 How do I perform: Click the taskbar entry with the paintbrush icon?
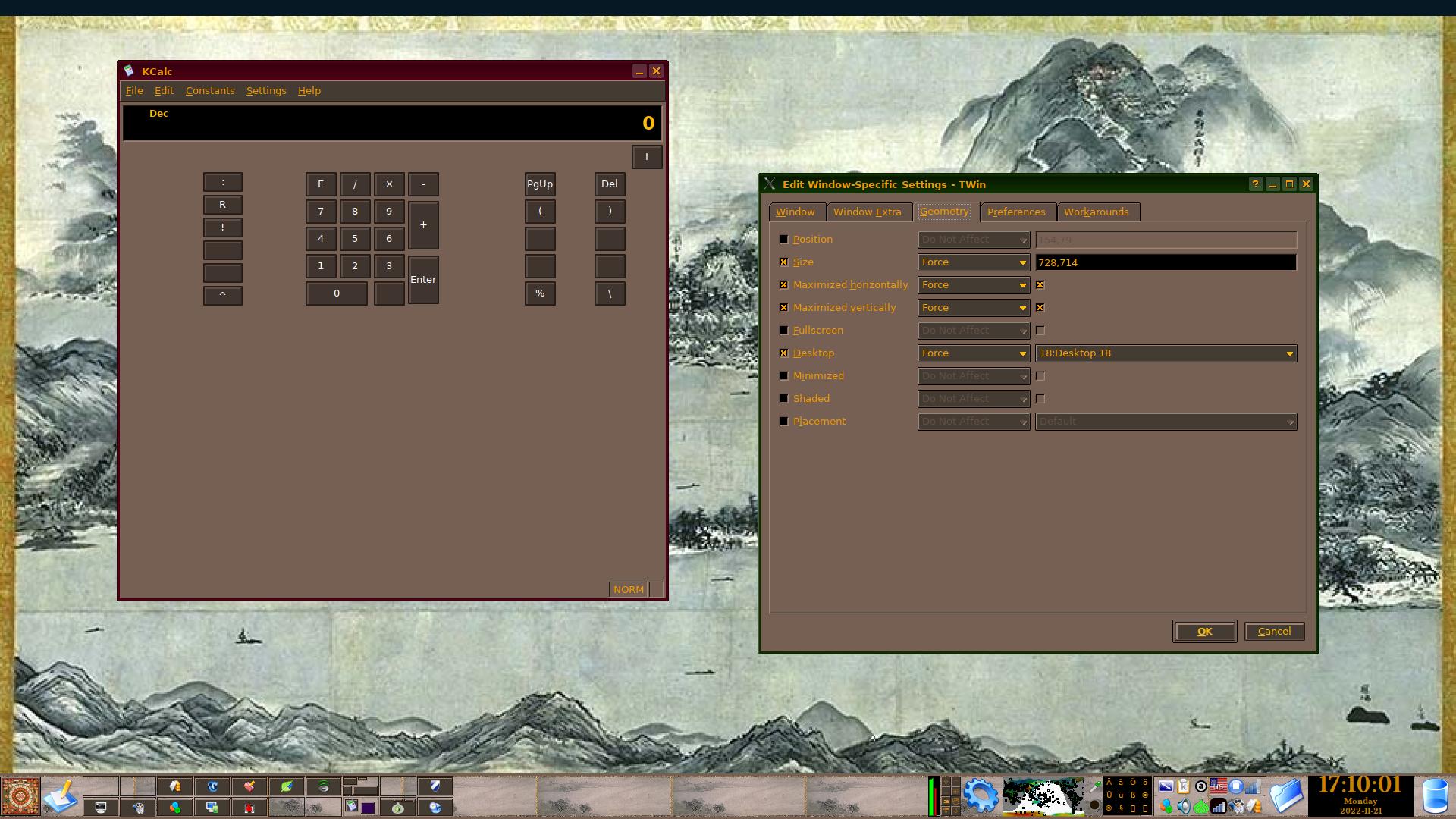[249, 786]
